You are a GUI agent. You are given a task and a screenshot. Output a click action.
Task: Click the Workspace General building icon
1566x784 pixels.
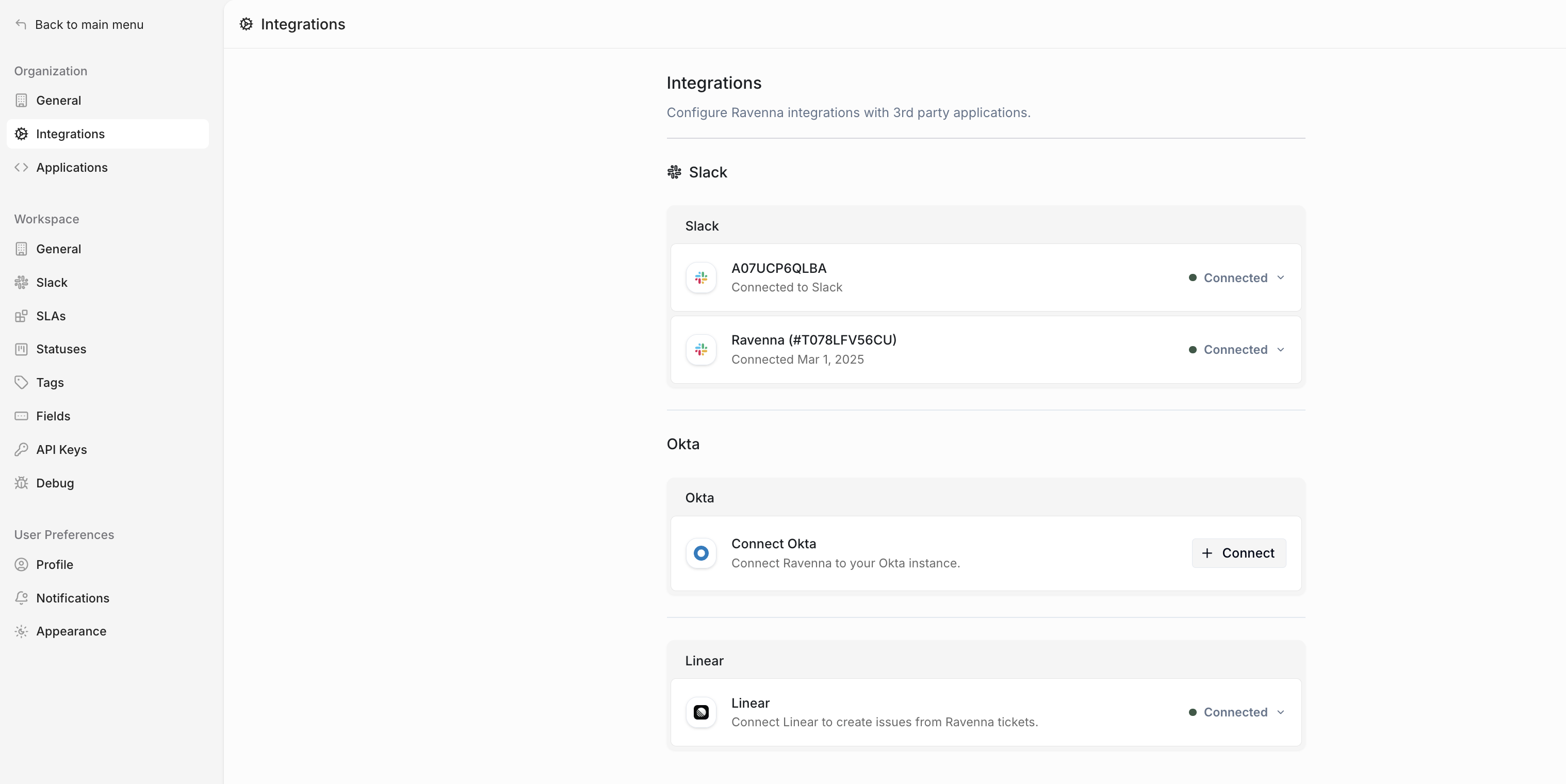pyautogui.click(x=21, y=249)
